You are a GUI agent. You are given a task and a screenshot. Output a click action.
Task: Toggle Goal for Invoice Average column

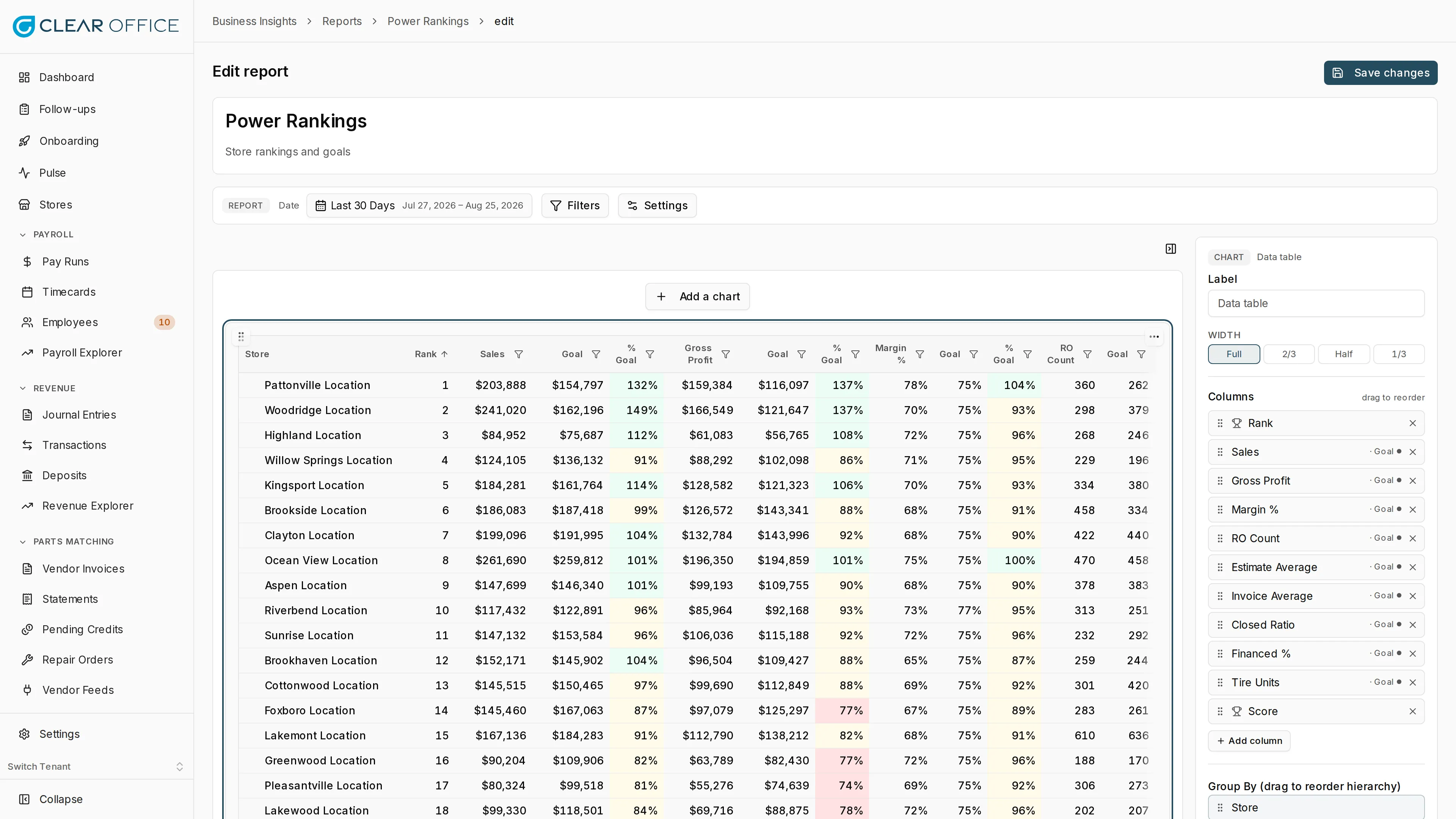[1386, 596]
